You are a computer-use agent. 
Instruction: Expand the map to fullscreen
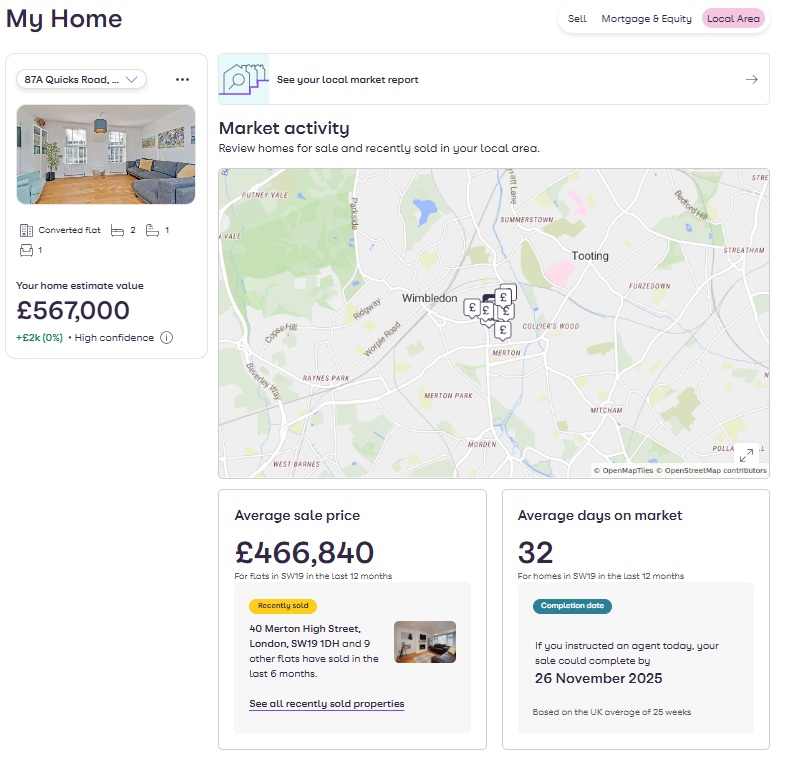[x=746, y=455]
